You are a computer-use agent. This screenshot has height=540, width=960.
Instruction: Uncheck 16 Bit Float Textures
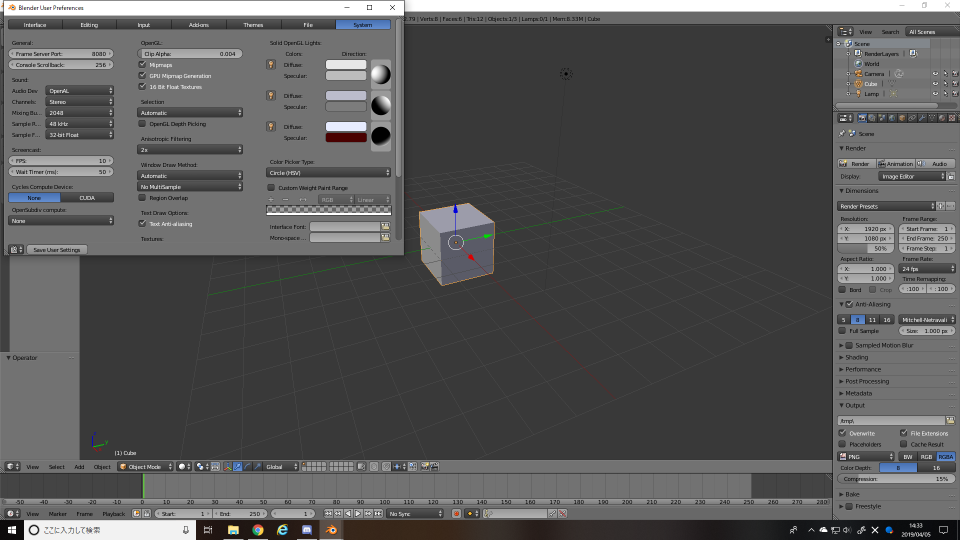143,86
